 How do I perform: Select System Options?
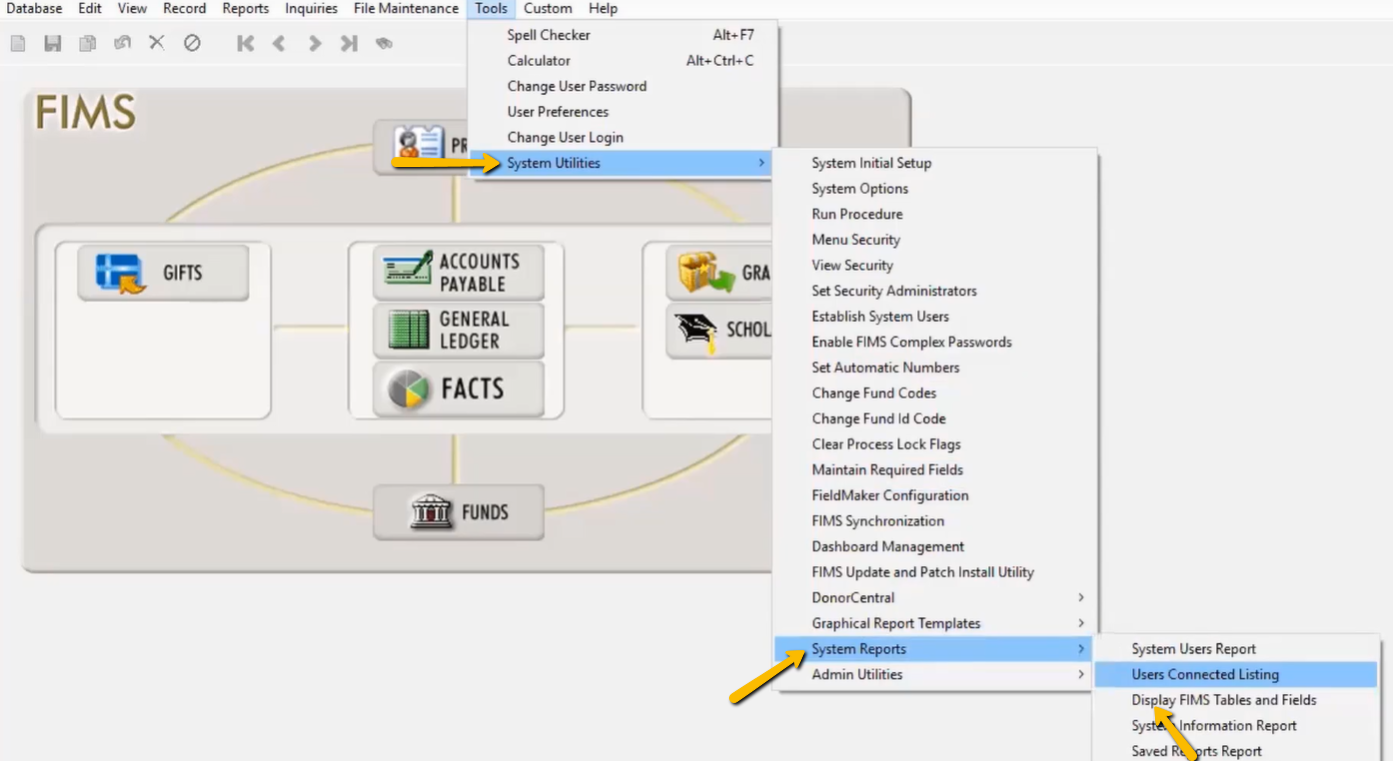(x=935, y=189)
